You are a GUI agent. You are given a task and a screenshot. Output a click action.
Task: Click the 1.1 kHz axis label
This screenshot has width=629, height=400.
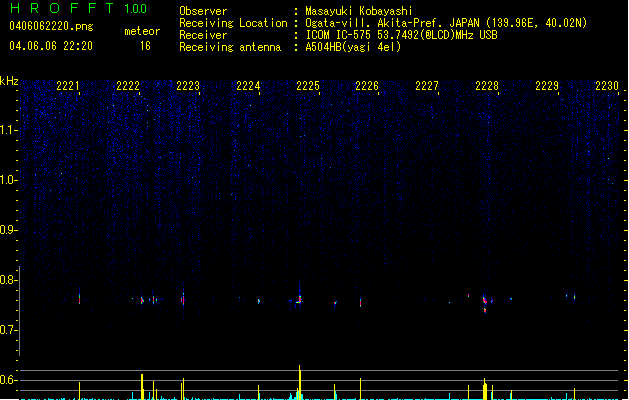(x=8, y=130)
